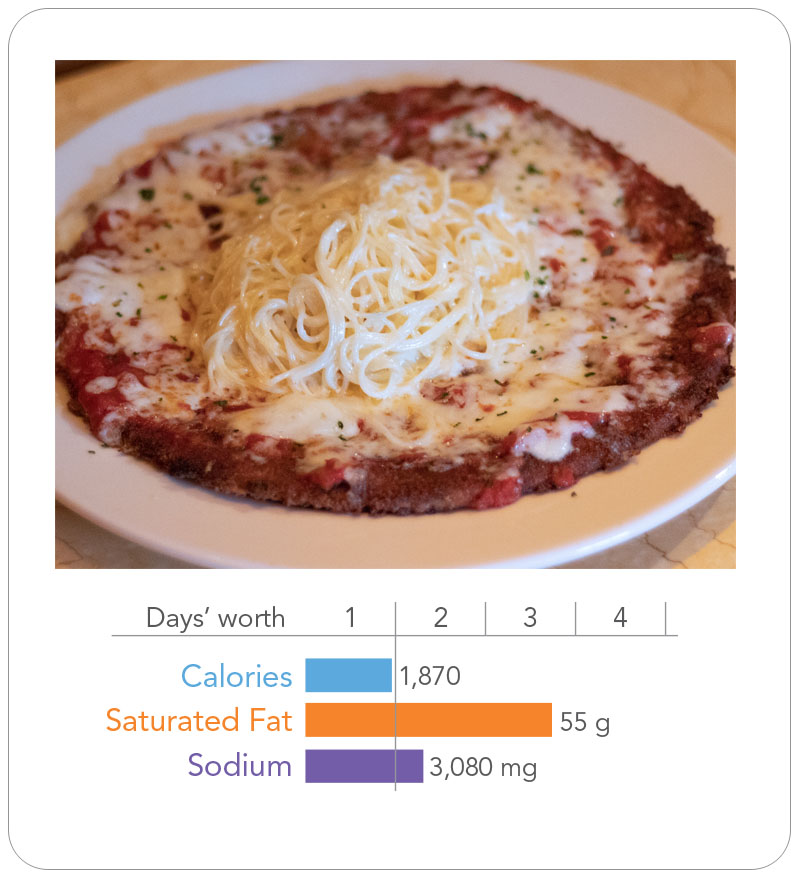Click the "Days' worth" axis label
Image resolution: width=800 pixels, height=880 pixels.
215,618
